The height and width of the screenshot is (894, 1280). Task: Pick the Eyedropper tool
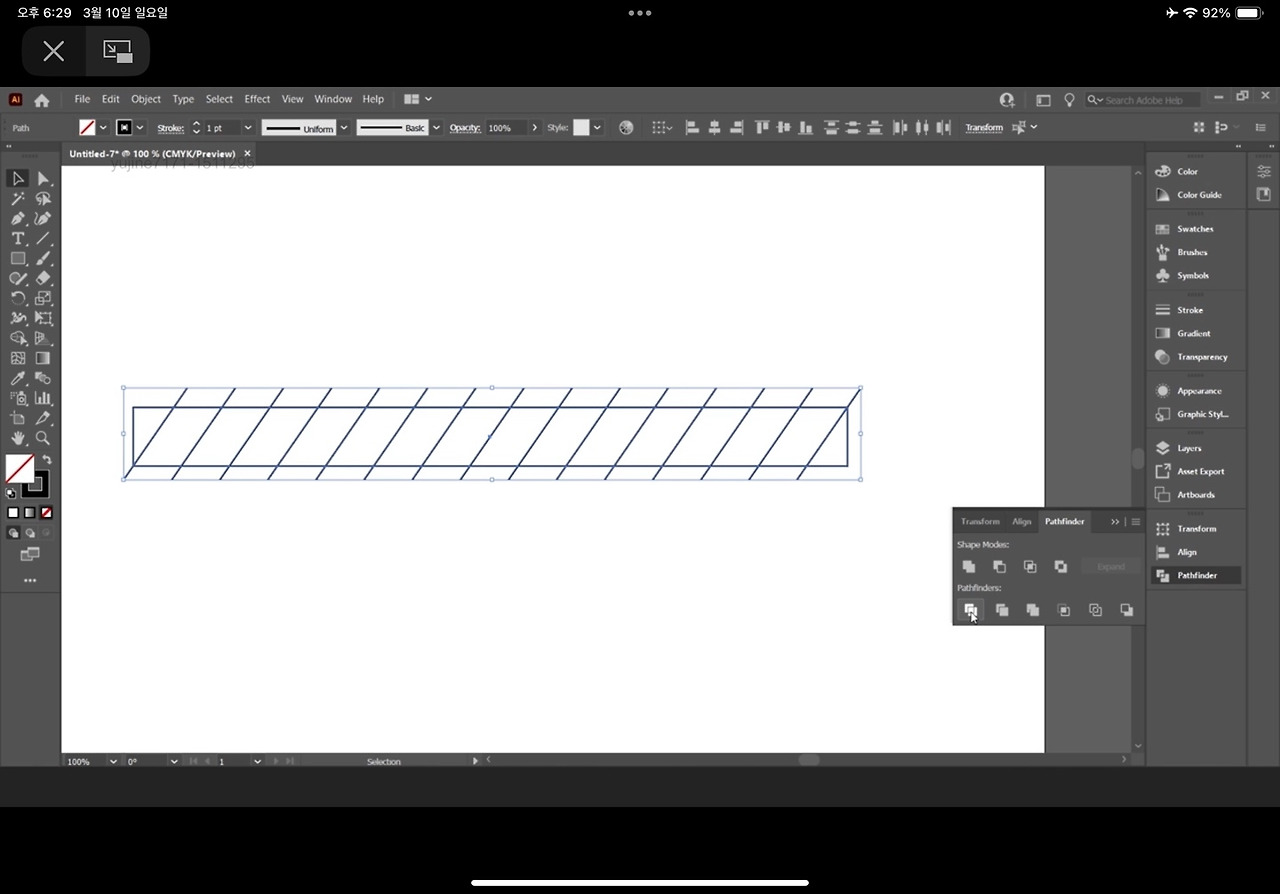point(18,378)
